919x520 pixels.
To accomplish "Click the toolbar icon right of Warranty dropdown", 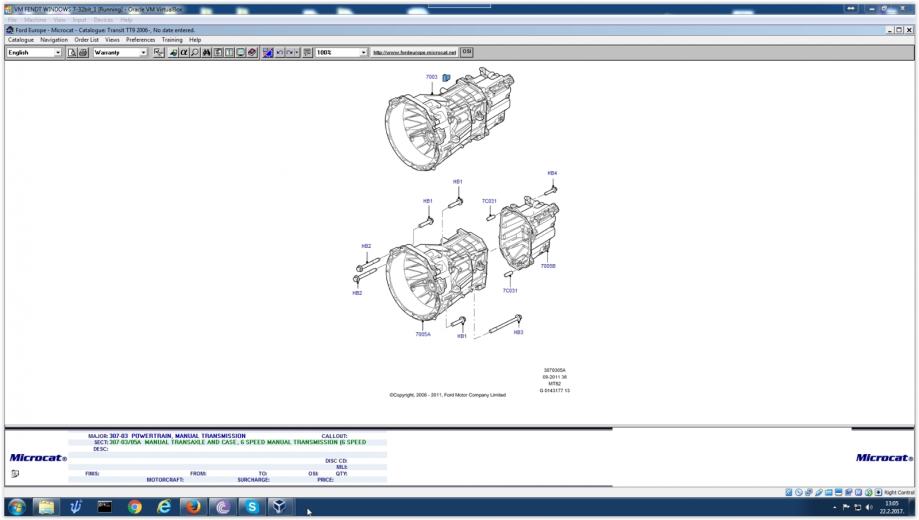I will (158, 52).
